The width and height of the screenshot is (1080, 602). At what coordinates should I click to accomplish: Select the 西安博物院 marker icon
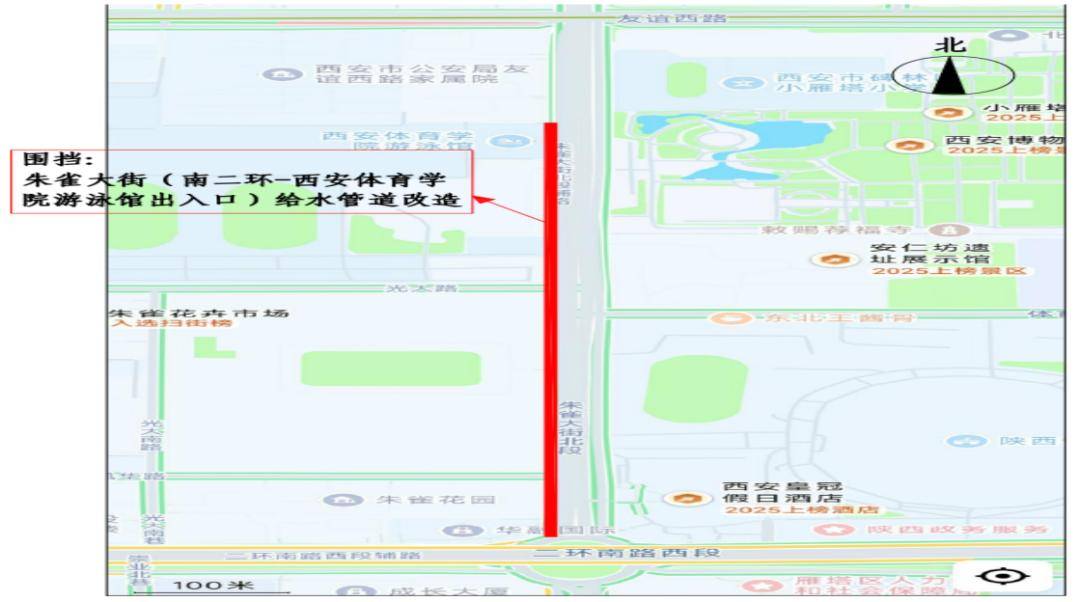pos(910,145)
